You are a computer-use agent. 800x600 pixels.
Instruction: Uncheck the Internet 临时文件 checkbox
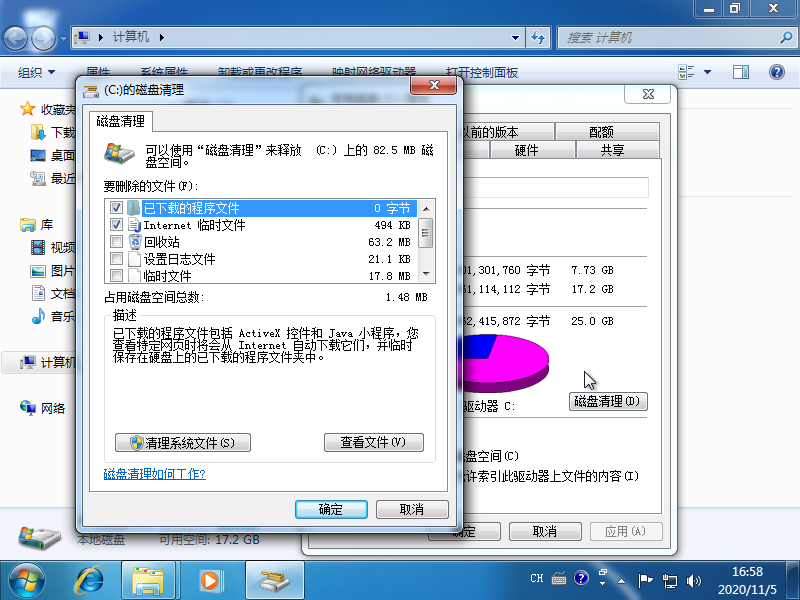click(117, 225)
